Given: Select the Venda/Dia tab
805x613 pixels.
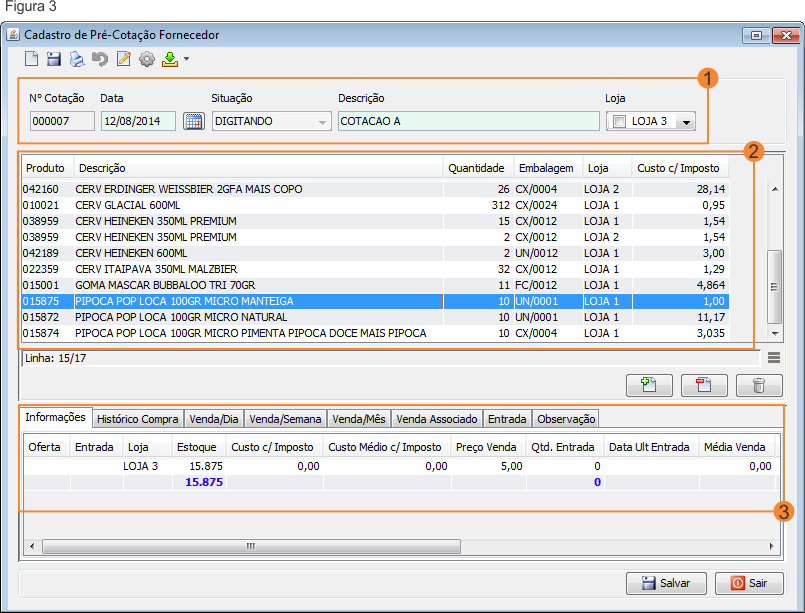Looking at the screenshot, I should click(214, 419).
